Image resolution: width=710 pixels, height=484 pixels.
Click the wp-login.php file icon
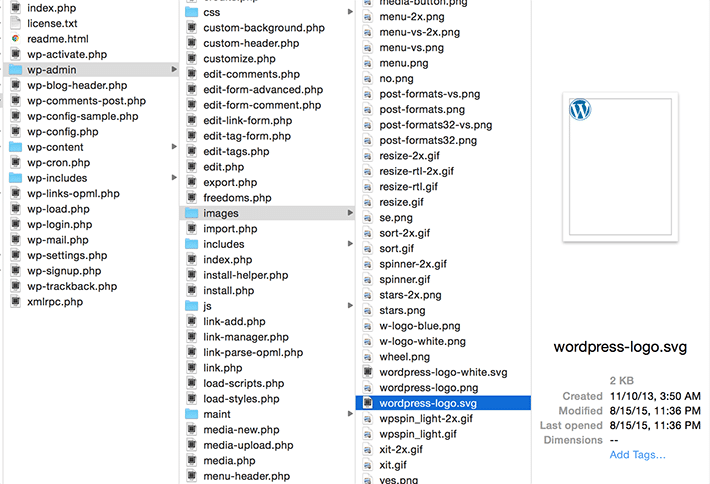16,225
